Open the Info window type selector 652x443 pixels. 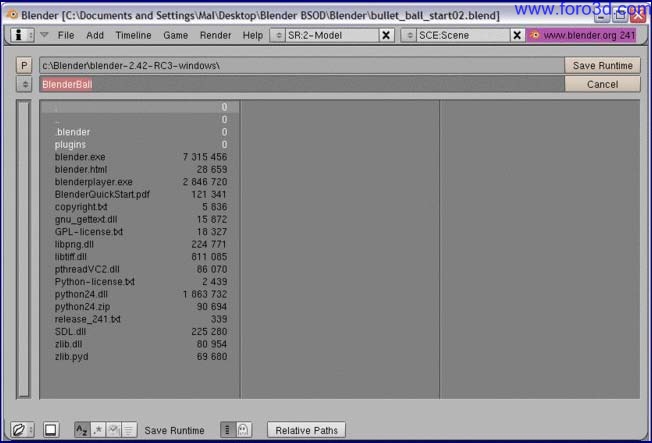(x=22, y=35)
